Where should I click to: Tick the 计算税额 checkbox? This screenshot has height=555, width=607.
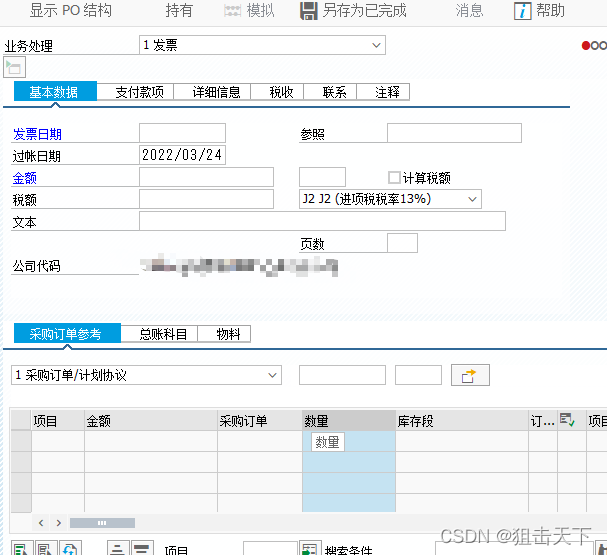tap(394, 178)
